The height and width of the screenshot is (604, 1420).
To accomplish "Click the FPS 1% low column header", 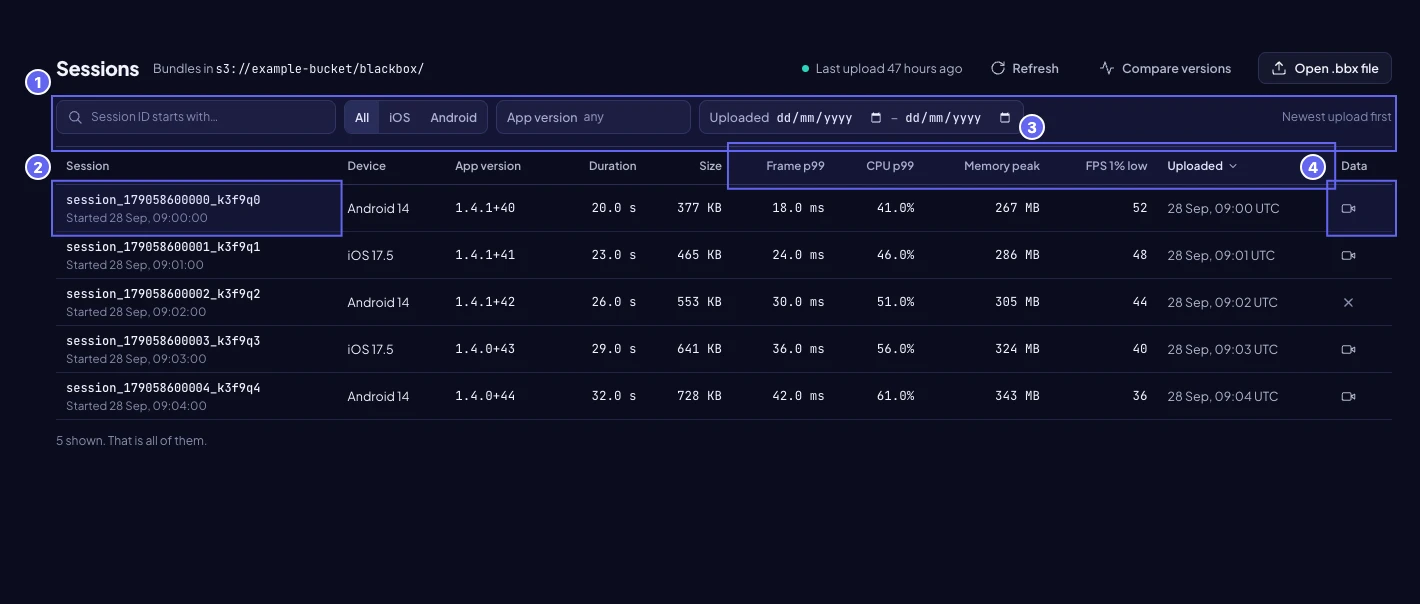I will pos(1116,166).
